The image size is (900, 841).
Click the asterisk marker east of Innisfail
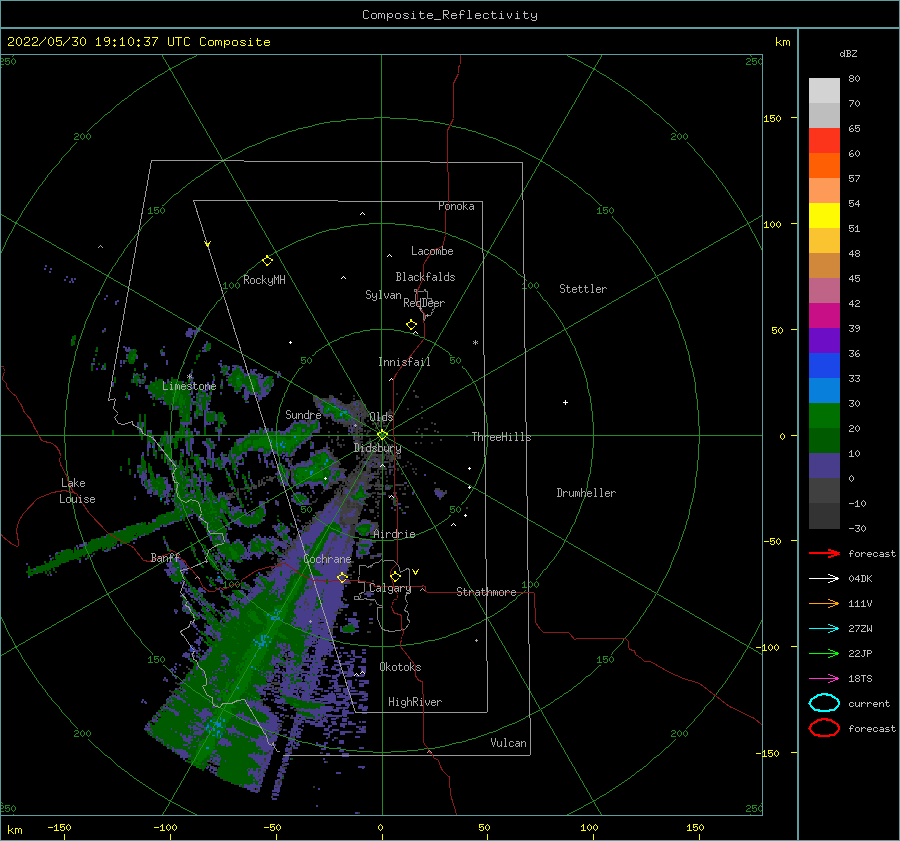[x=475, y=343]
